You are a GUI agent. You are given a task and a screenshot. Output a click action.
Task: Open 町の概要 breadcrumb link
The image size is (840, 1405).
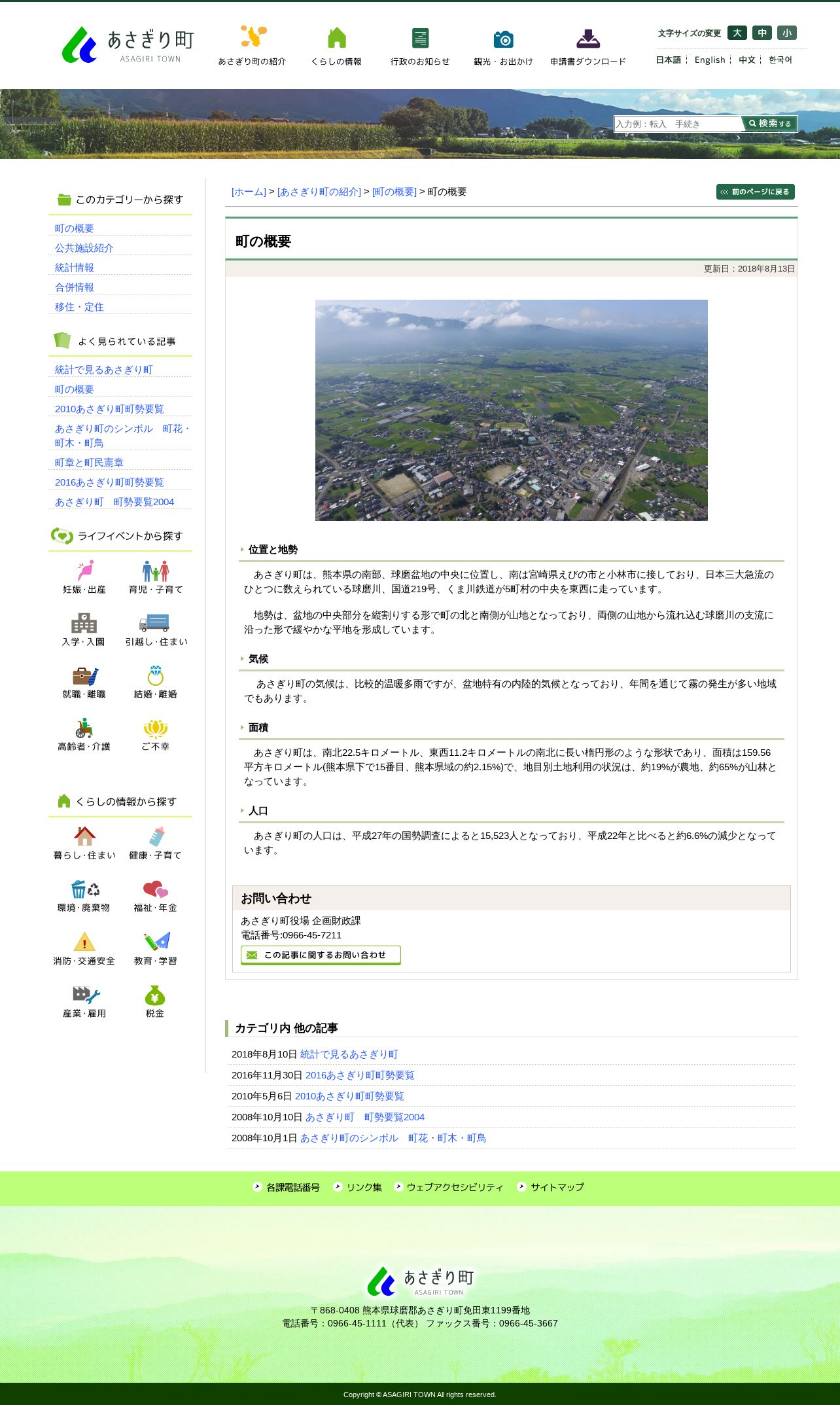(394, 192)
